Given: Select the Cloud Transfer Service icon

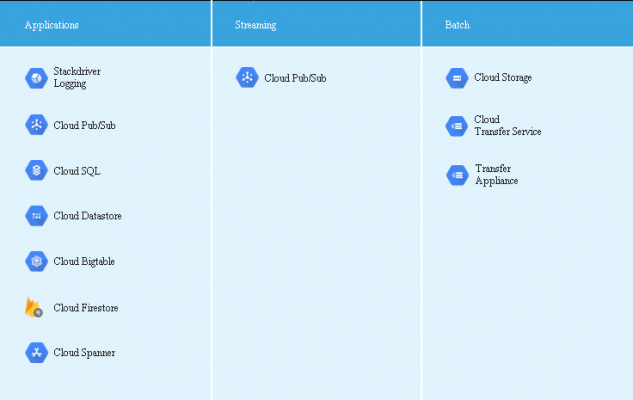Looking at the screenshot, I should tap(457, 126).
